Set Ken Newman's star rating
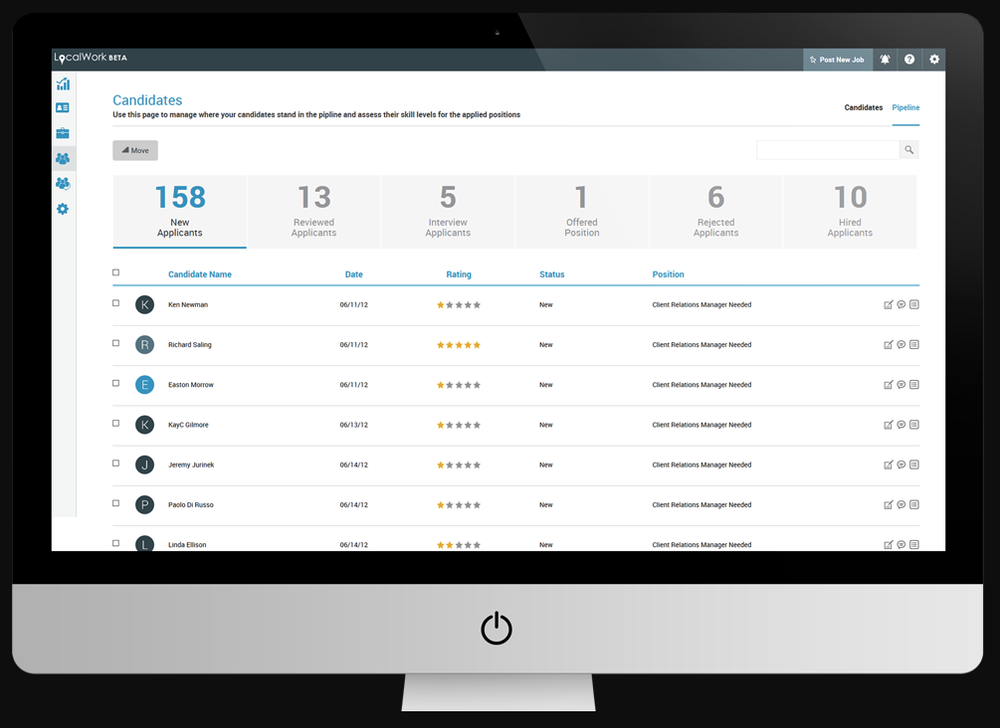The image size is (1000, 728). tap(459, 305)
